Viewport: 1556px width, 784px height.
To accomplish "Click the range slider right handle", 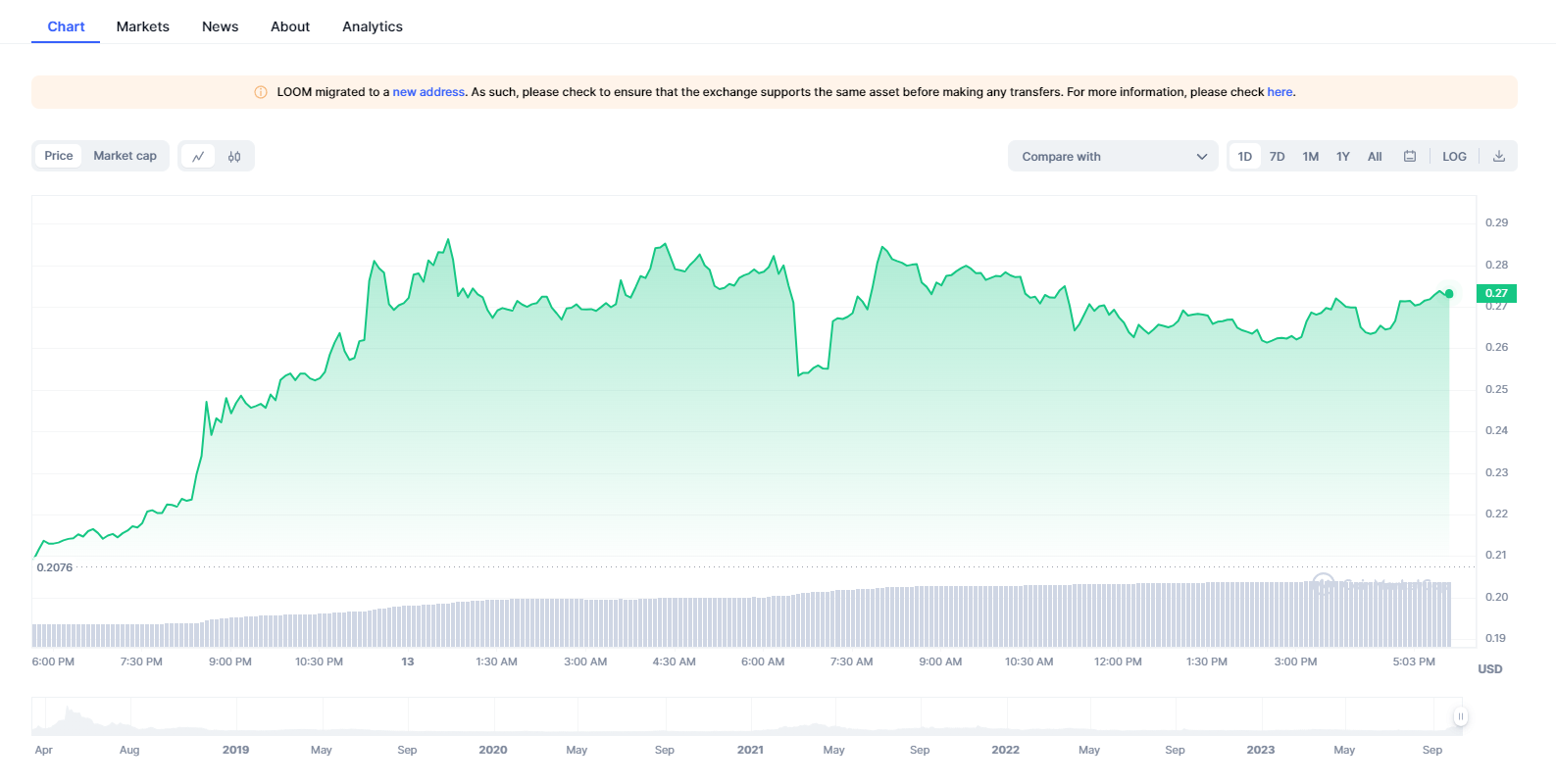I will coord(1460,716).
